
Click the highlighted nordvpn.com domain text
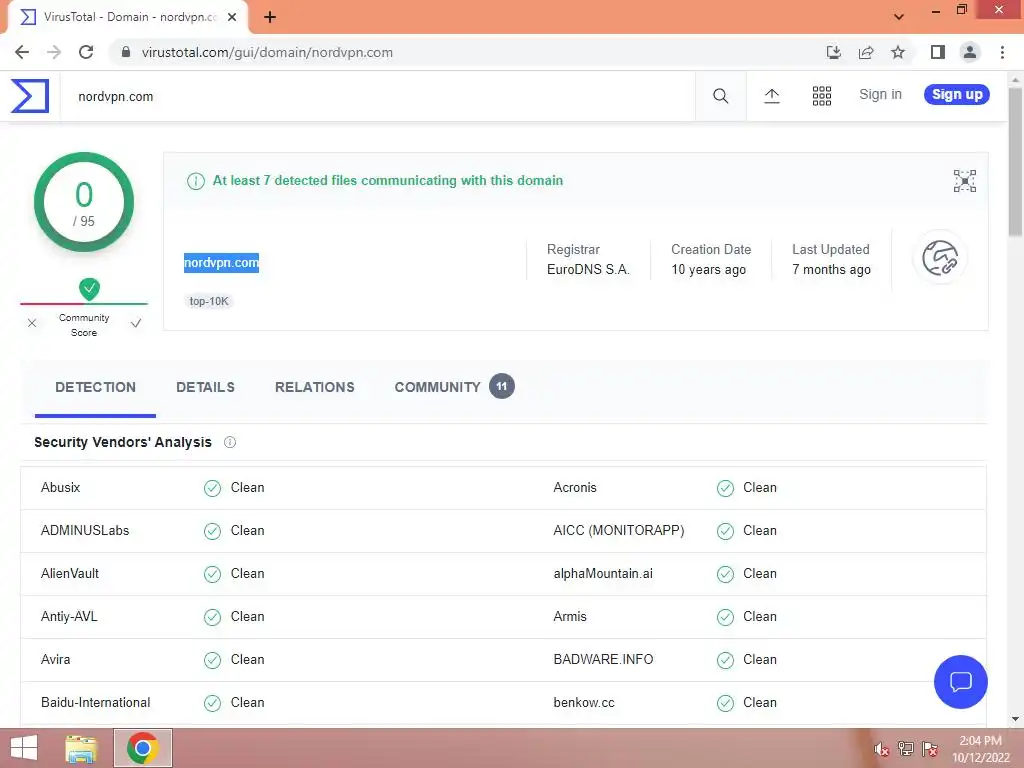pos(221,263)
